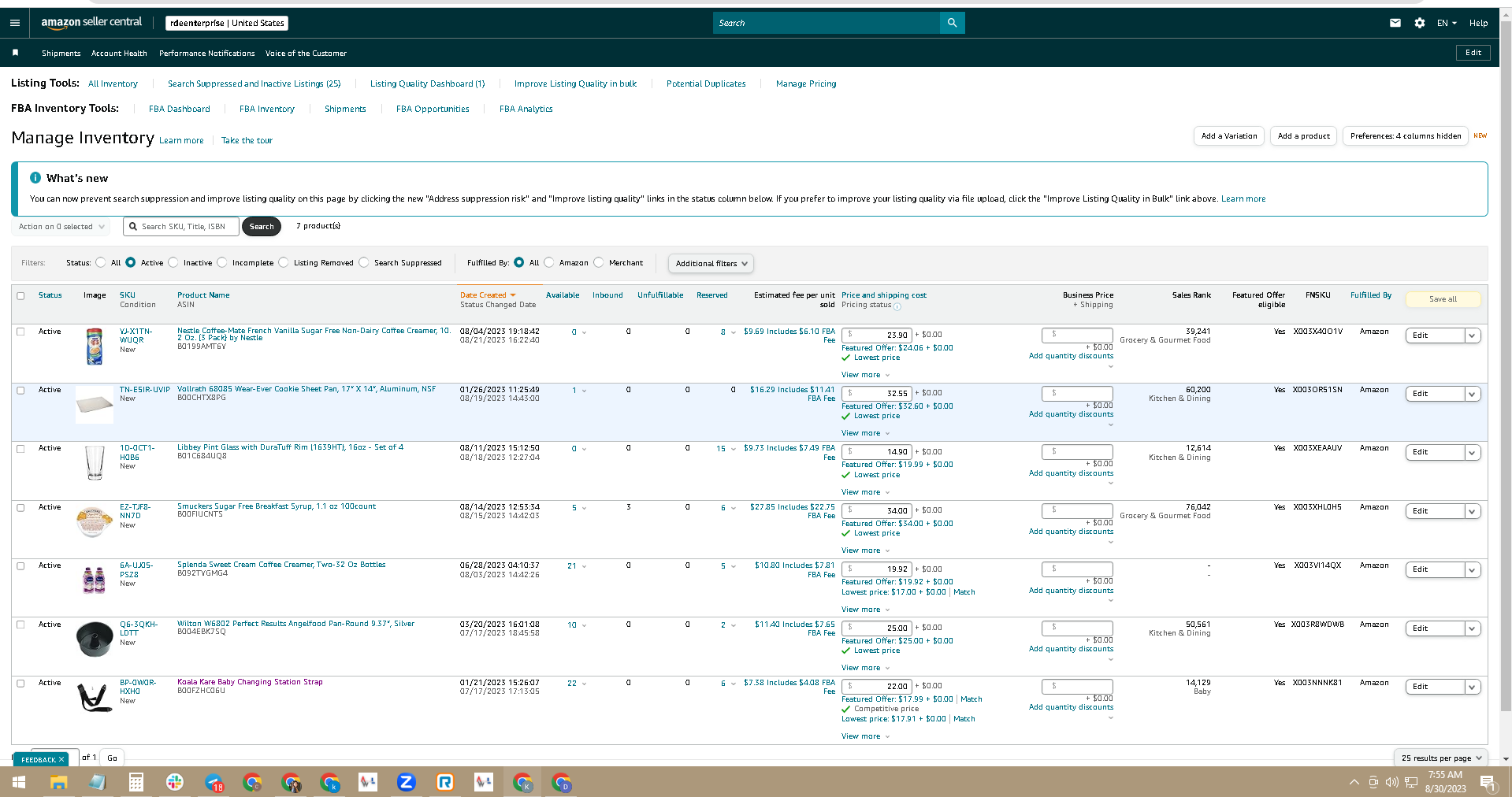Viewport: 1512px width, 797px height.
Task: Expand available quantity arrow for Splenda row
Action: (584, 566)
